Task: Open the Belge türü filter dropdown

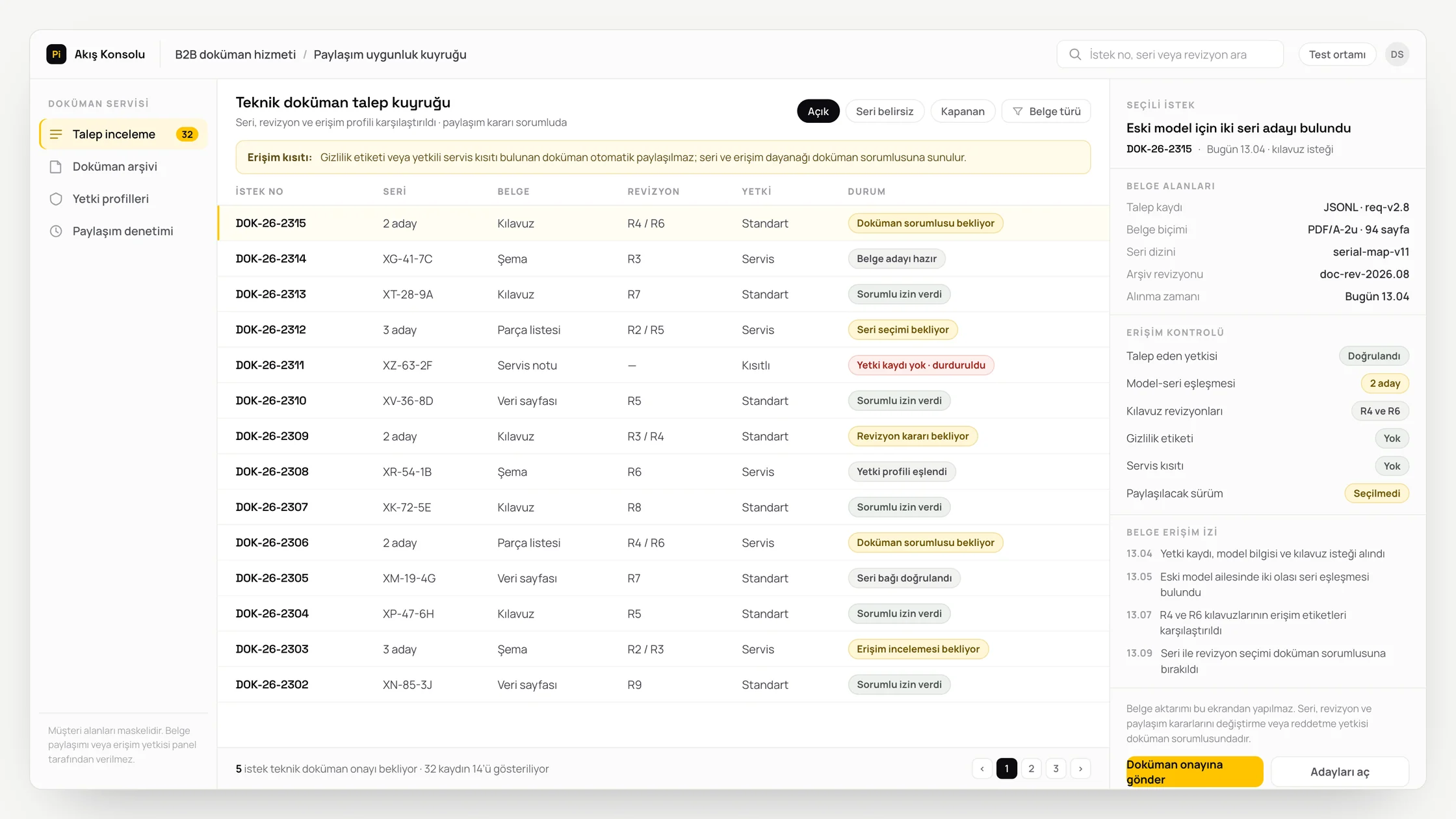Action: pos(1046,111)
